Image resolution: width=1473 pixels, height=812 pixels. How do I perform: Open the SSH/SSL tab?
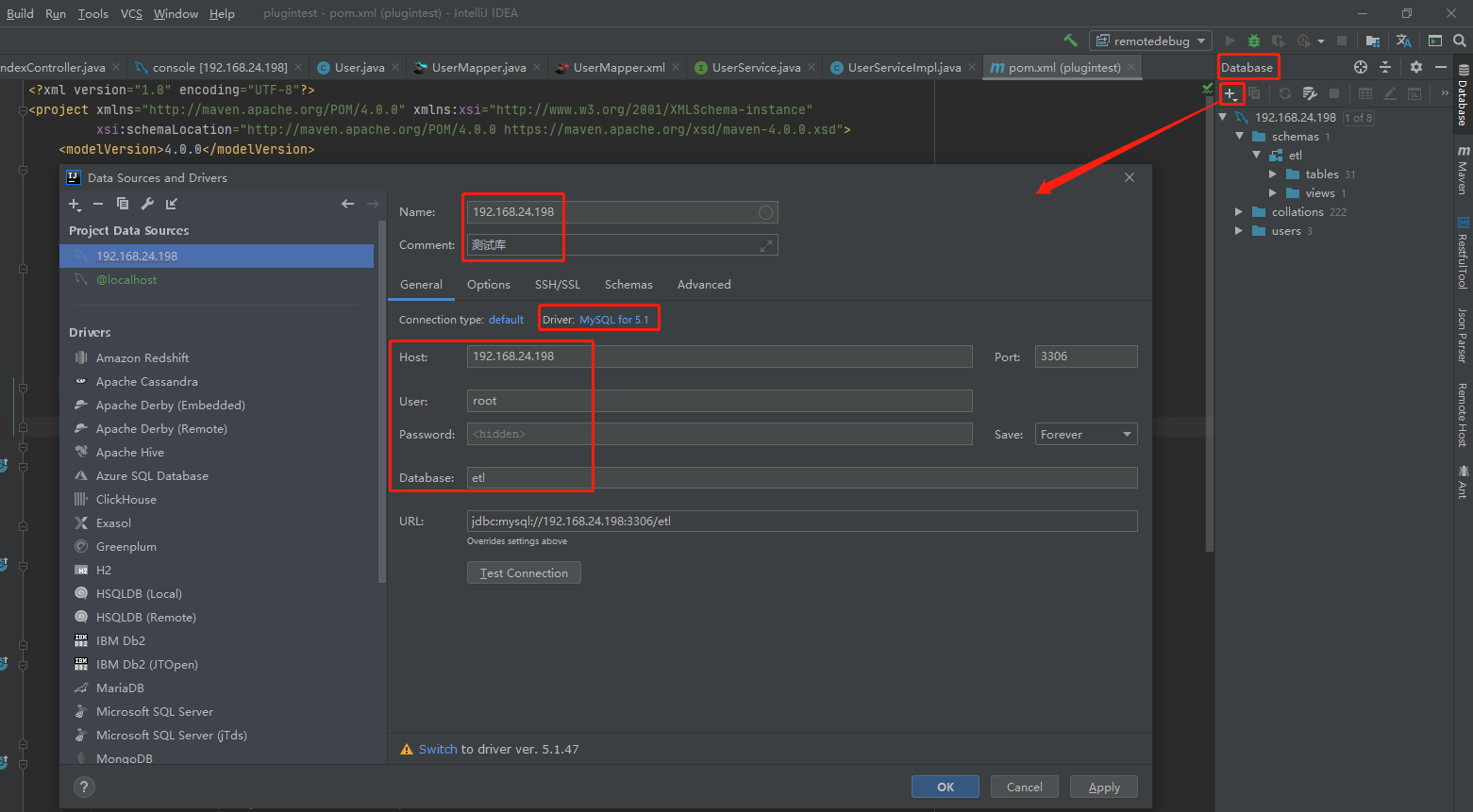click(x=558, y=285)
